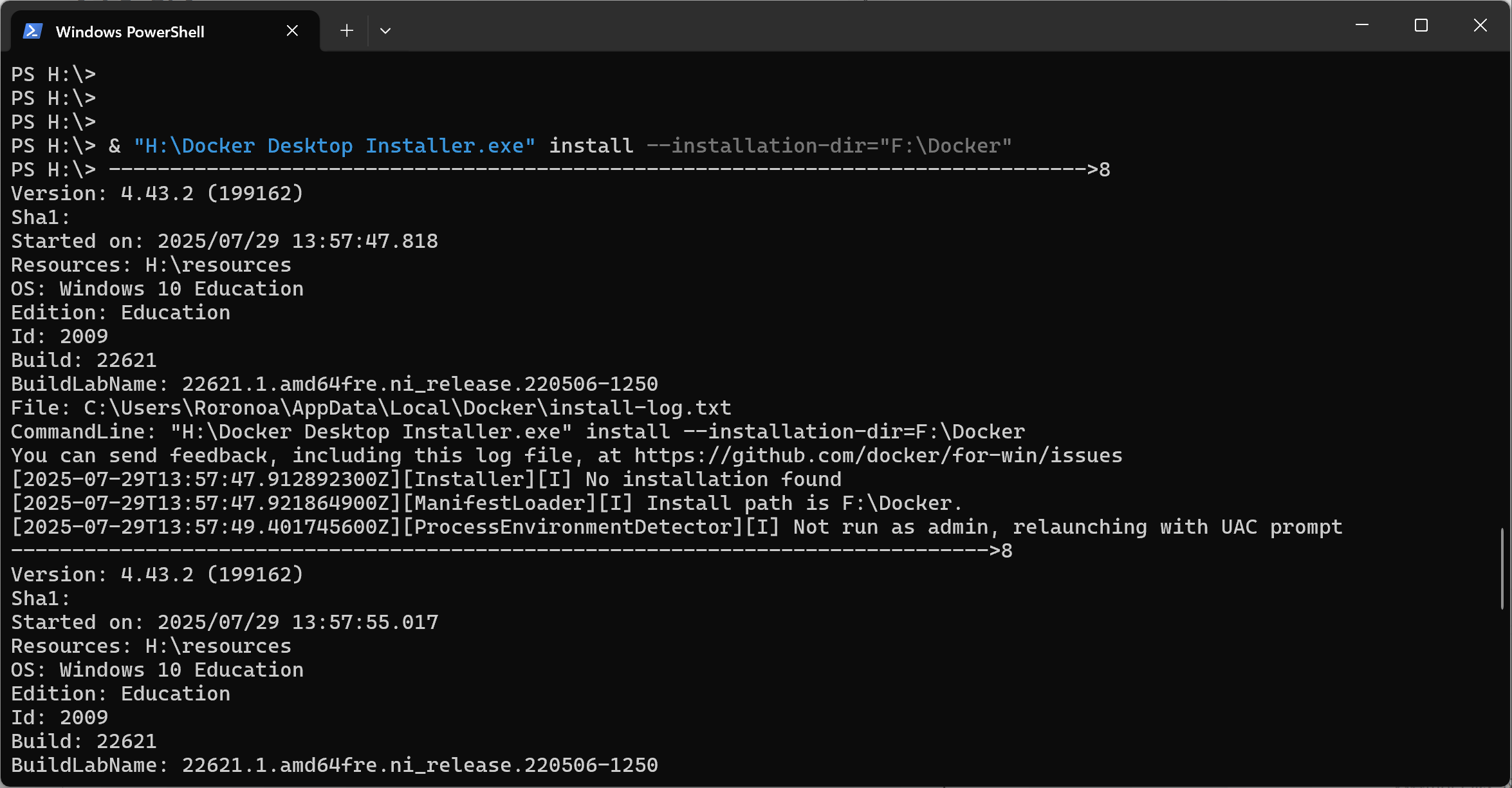This screenshot has width=1512, height=788.
Task: Click the first "OS: Windows 10 Education" line
Action: (157, 288)
